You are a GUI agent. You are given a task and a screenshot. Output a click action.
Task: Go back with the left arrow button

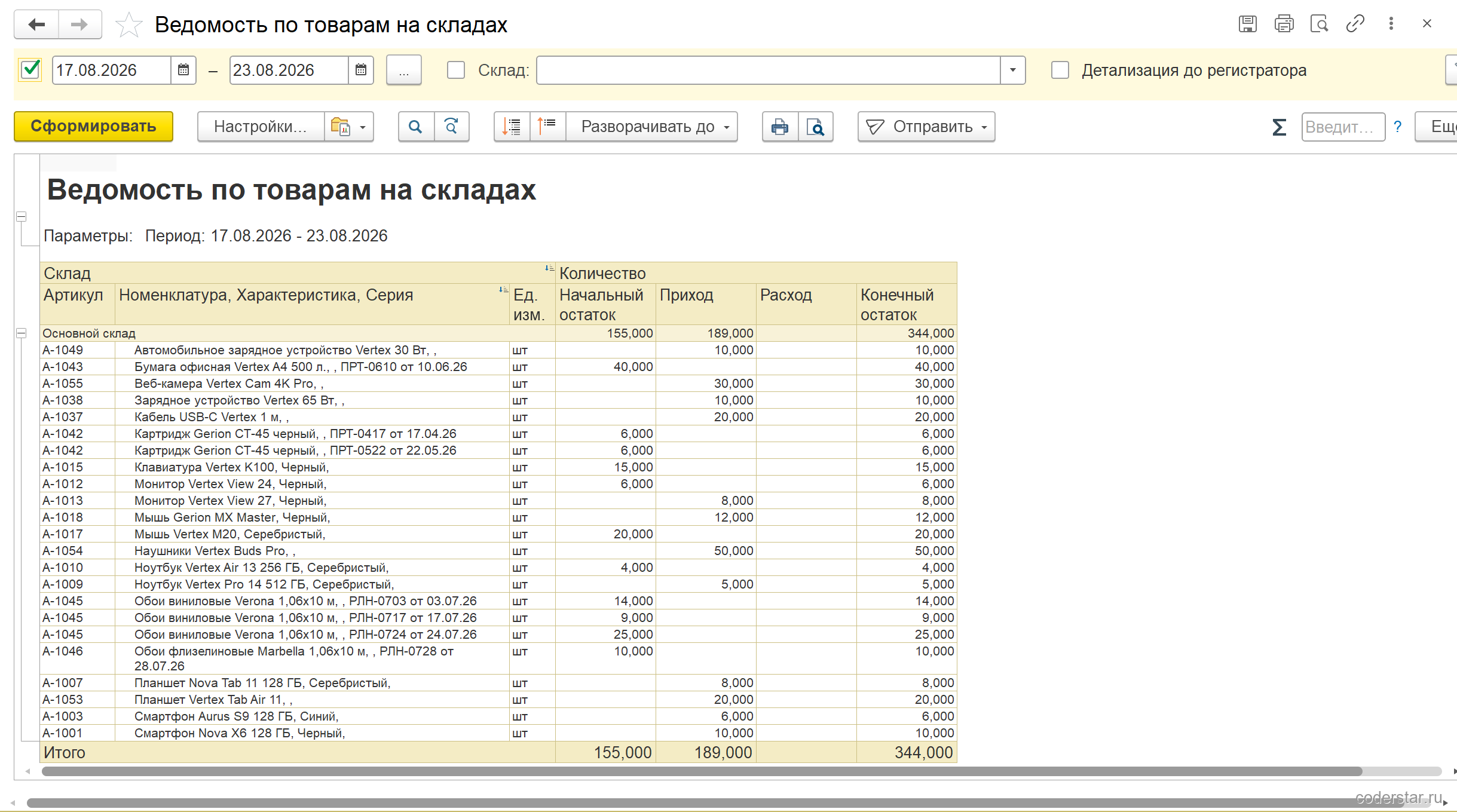[x=36, y=24]
